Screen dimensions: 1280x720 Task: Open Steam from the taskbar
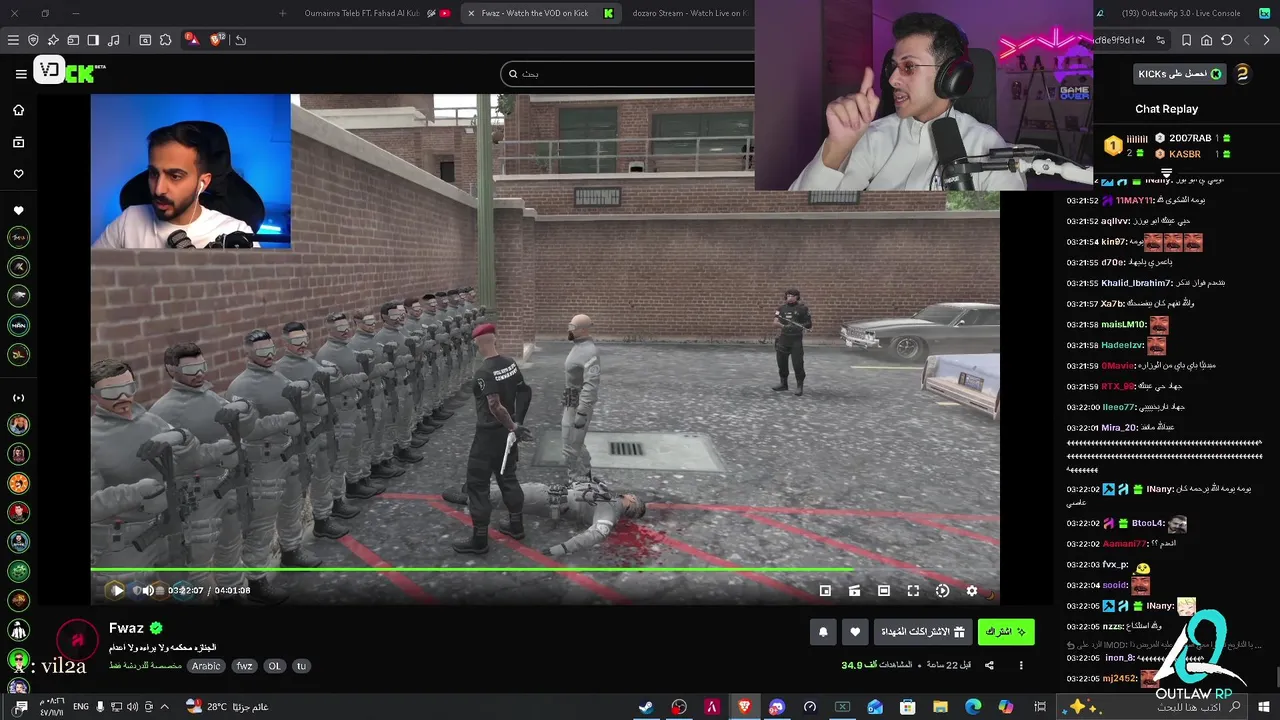coord(646,707)
